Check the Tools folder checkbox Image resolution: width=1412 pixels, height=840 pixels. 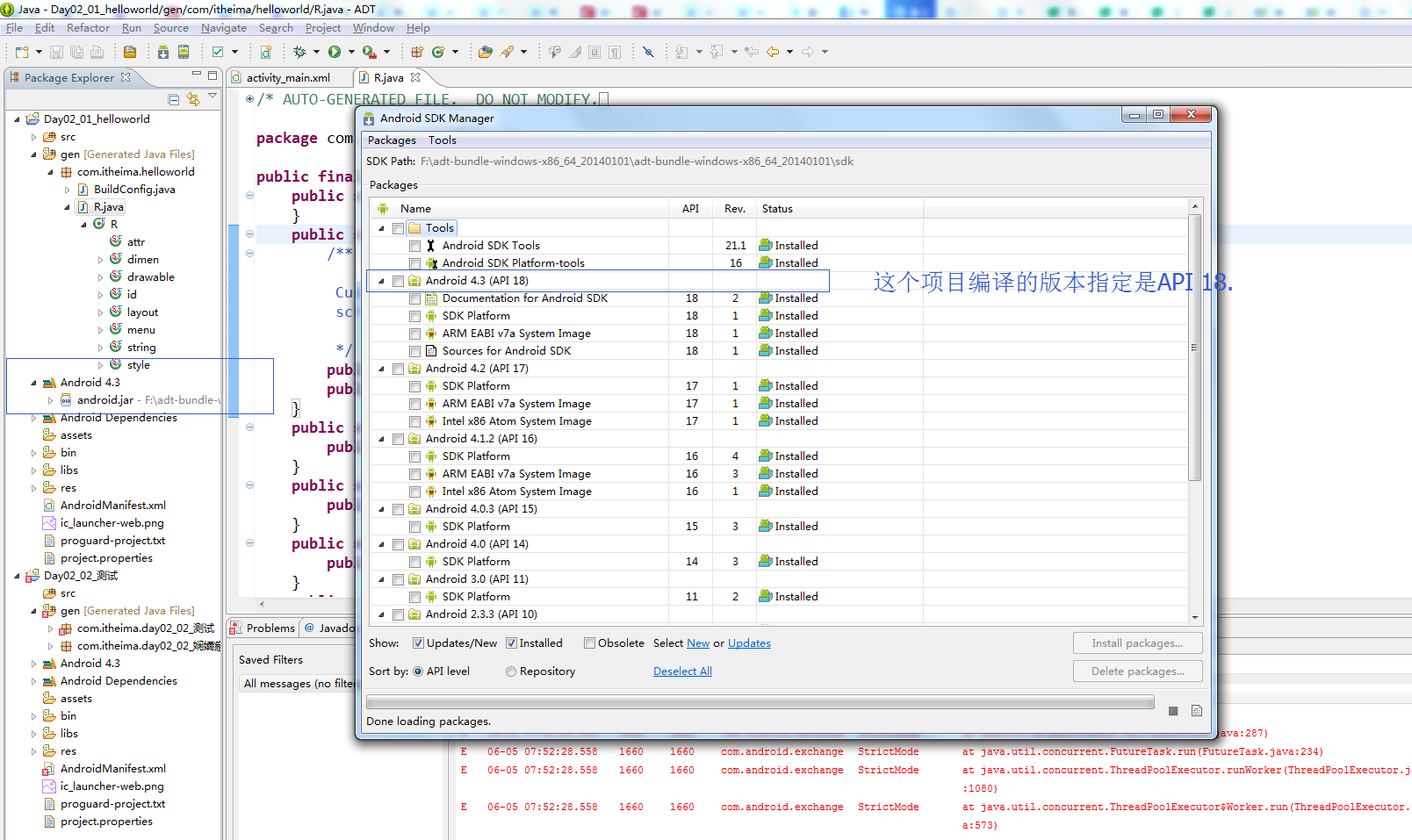tap(399, 228)
